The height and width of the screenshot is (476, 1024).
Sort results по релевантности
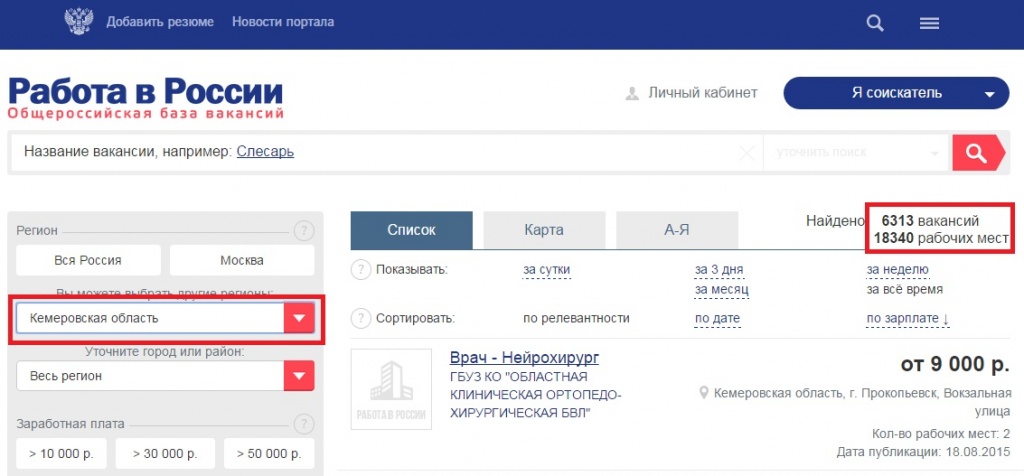[576, 319]
